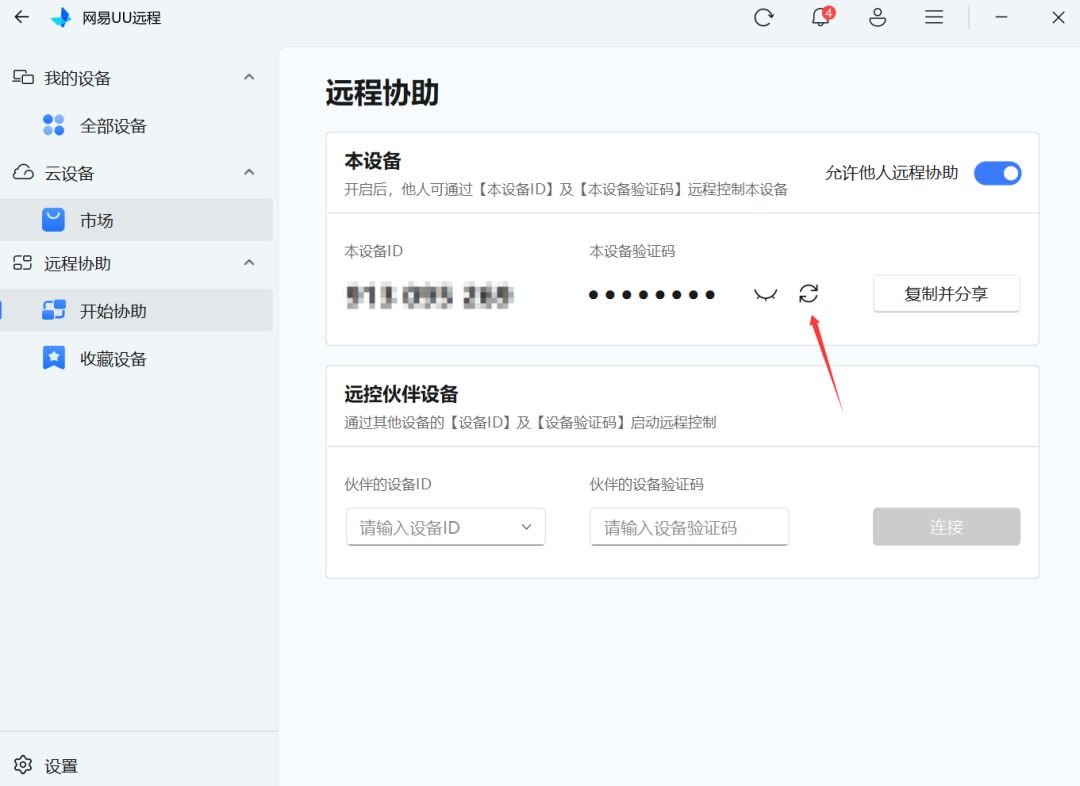Screen dimensions: 1080x786
Task: Click the 开启后 device description text
Action: [566, 189]
